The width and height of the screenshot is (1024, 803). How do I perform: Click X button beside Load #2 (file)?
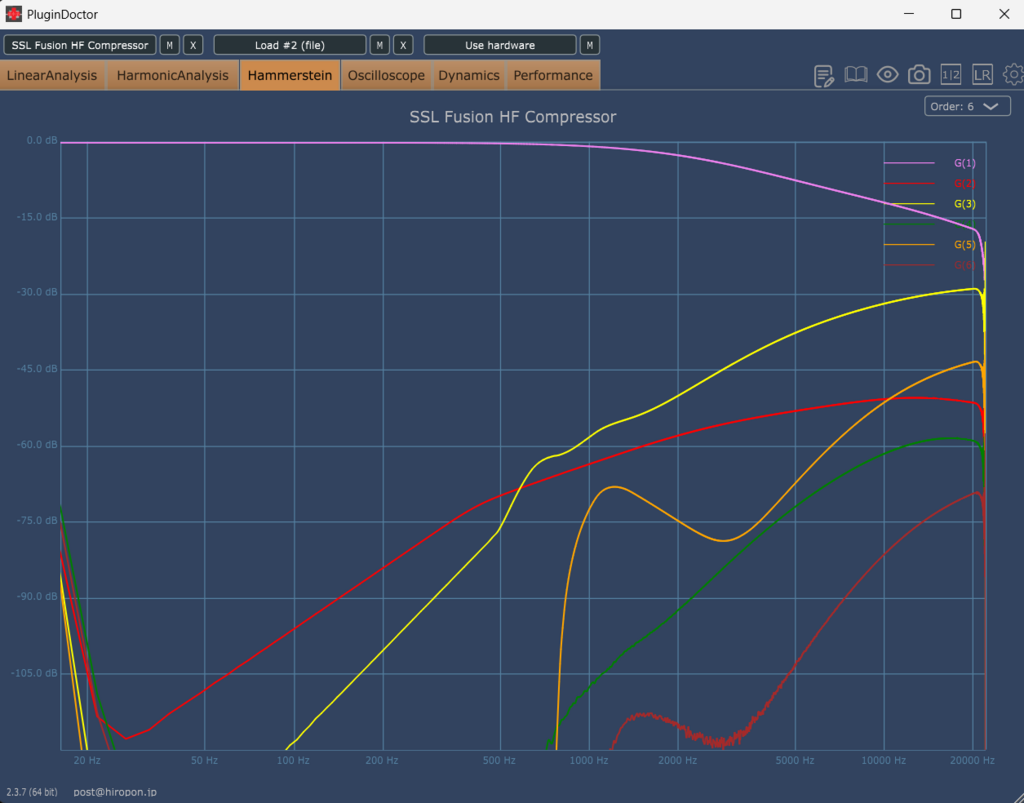(403, 45)
